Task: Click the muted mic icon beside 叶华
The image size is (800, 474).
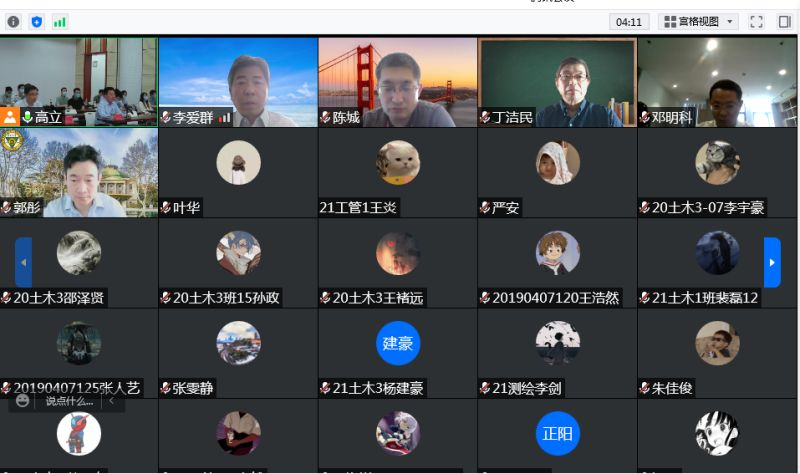Action: [166, 208]
